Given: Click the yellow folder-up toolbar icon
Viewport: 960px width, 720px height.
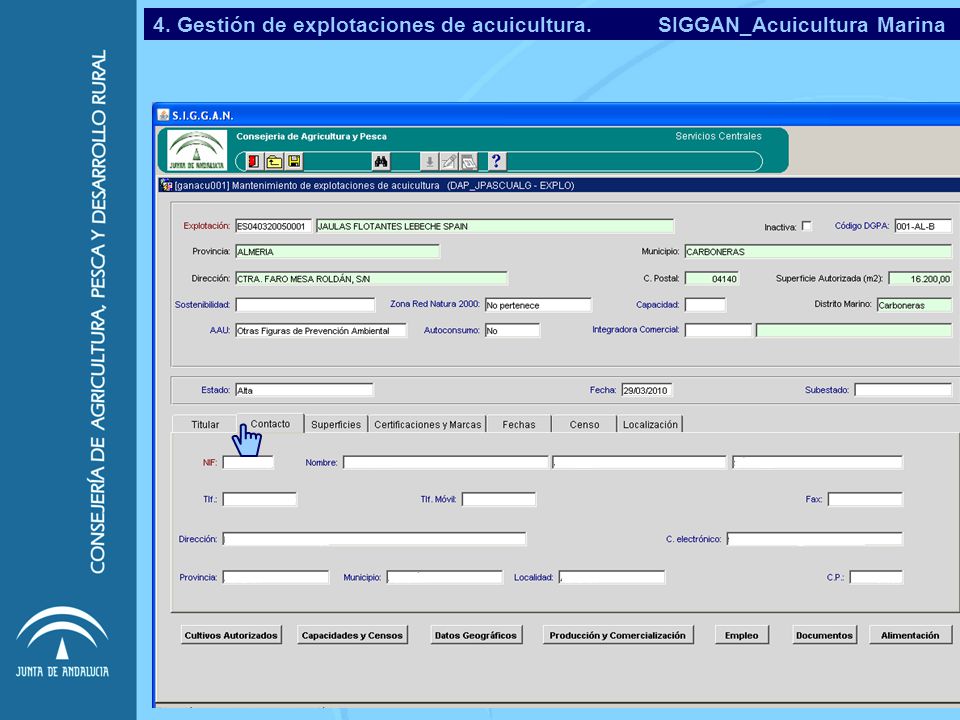Looking at the screenshot, I should [274, 162].
